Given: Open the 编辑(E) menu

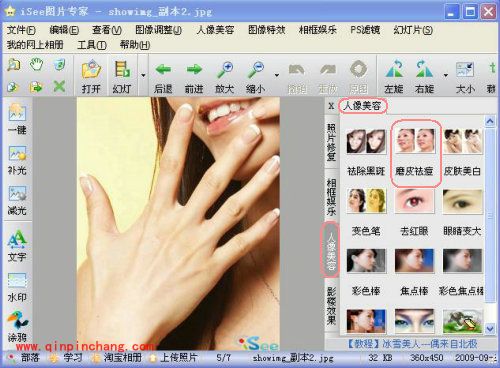Looking at the screenshot, I should [64, 30].
